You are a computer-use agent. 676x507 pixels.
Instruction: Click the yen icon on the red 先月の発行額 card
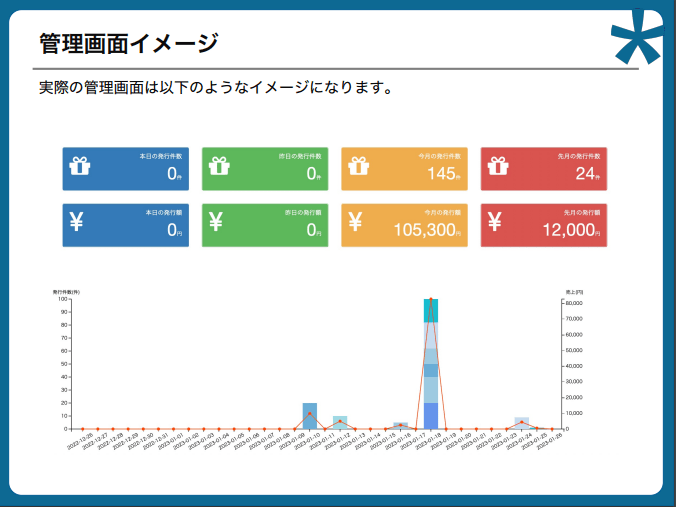[494, 222]
